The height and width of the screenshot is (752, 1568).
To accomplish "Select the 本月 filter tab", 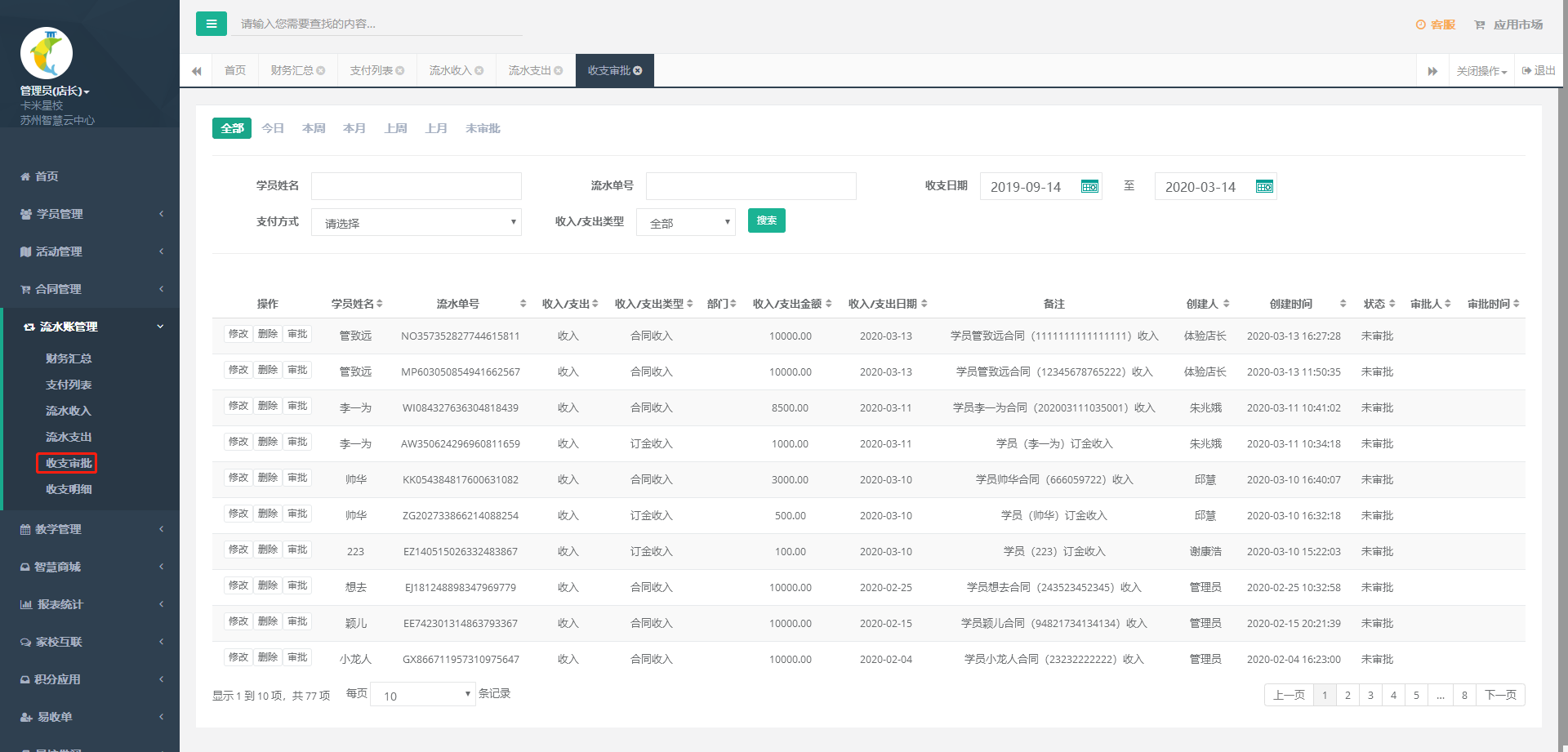I will tap(354, 128).
